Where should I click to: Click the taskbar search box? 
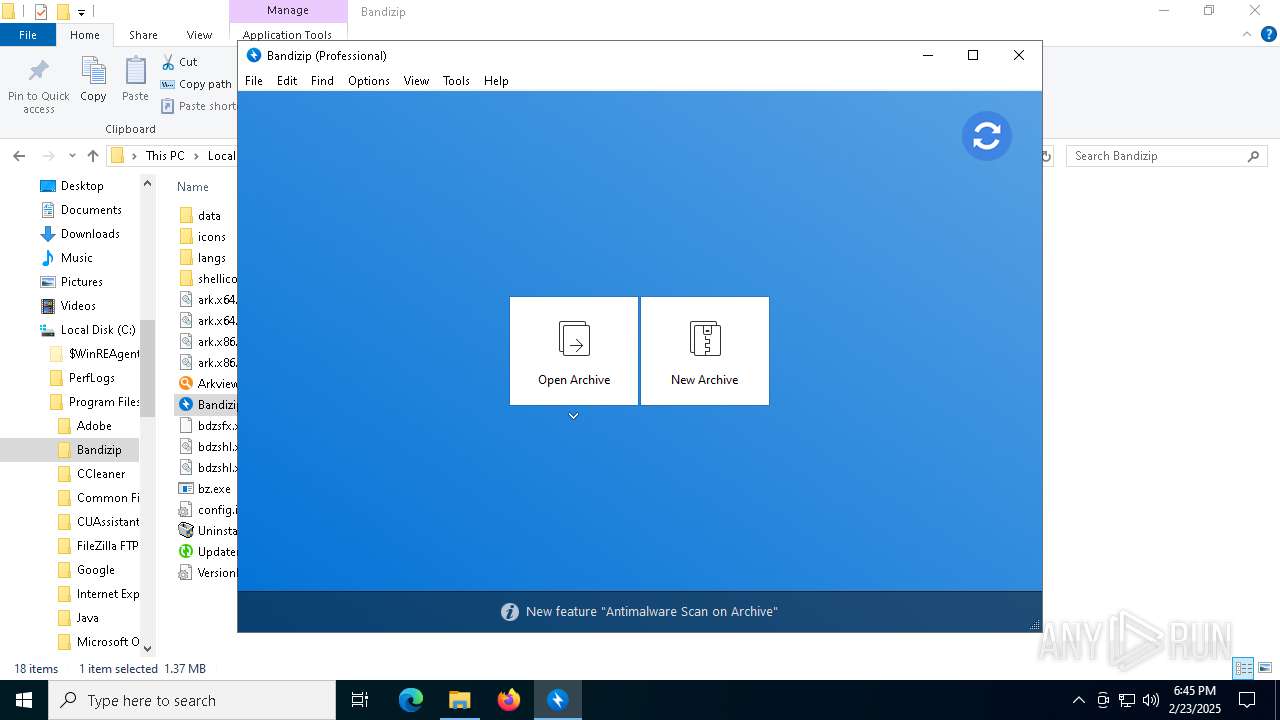(x=192, y=700)
